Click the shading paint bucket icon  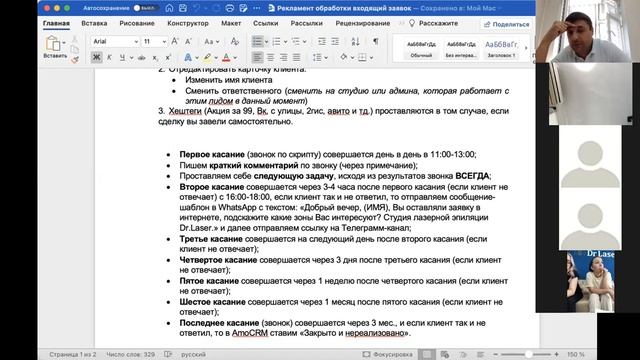[x=343, y=58]
